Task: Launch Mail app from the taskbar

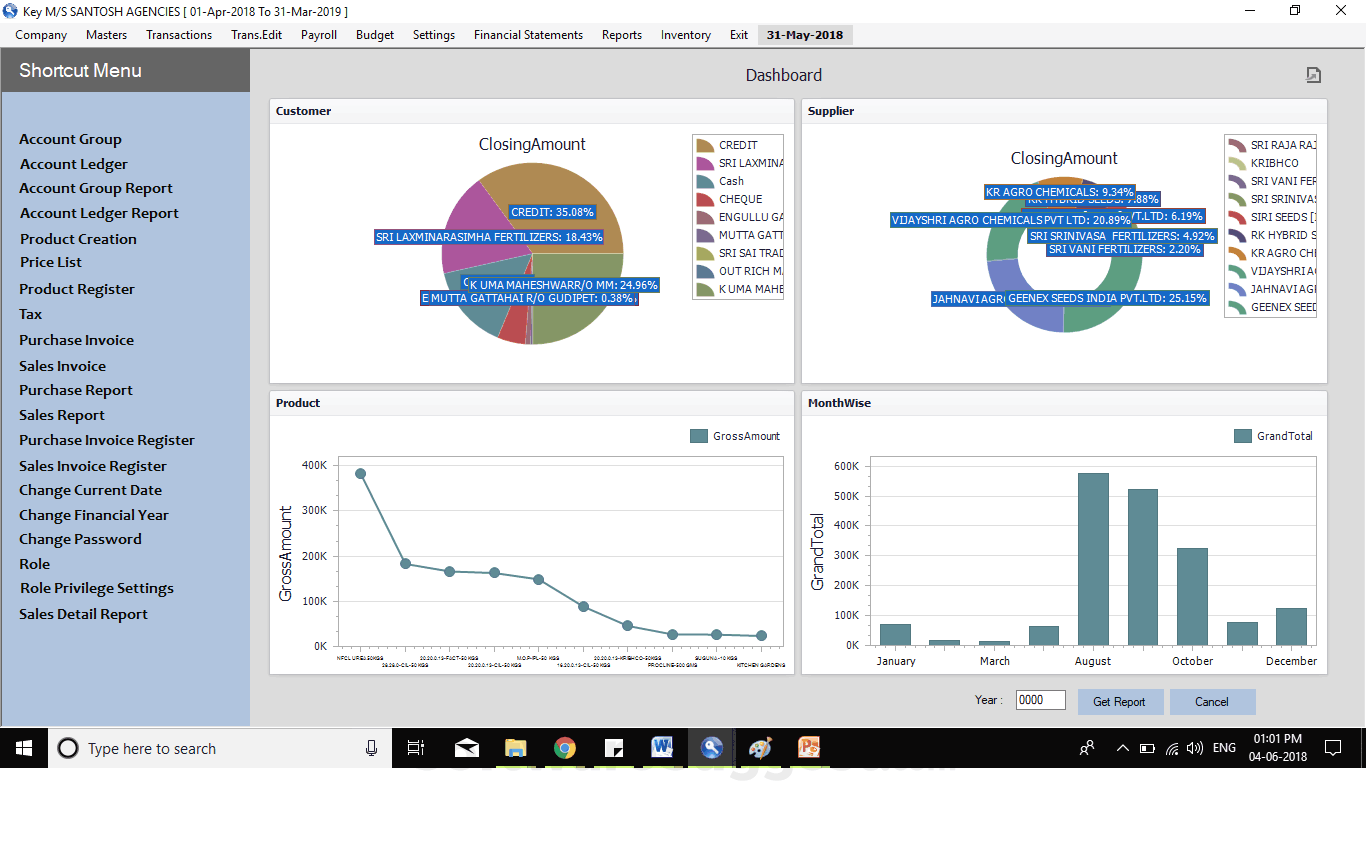Action: click(466, 748)
